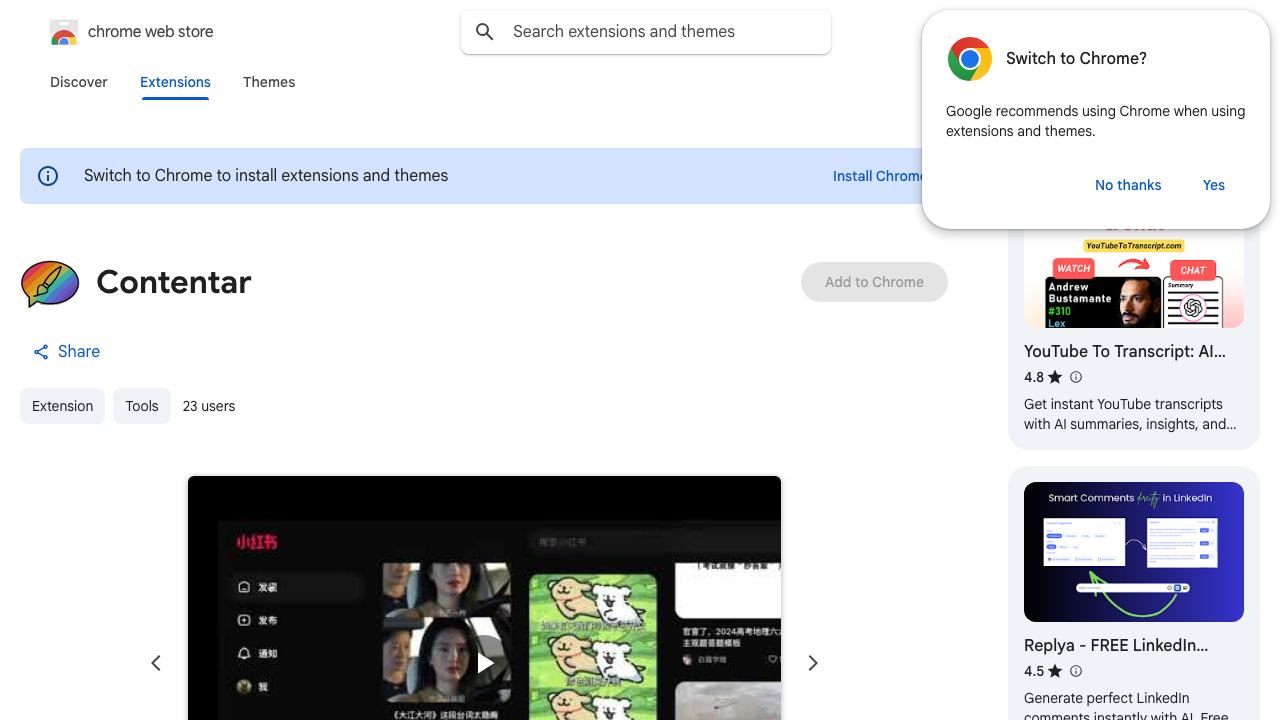Click the Chrome Web Store logo
This screenshot has width=1280, height=720.
pyautogui.click(x=64, y=32)
